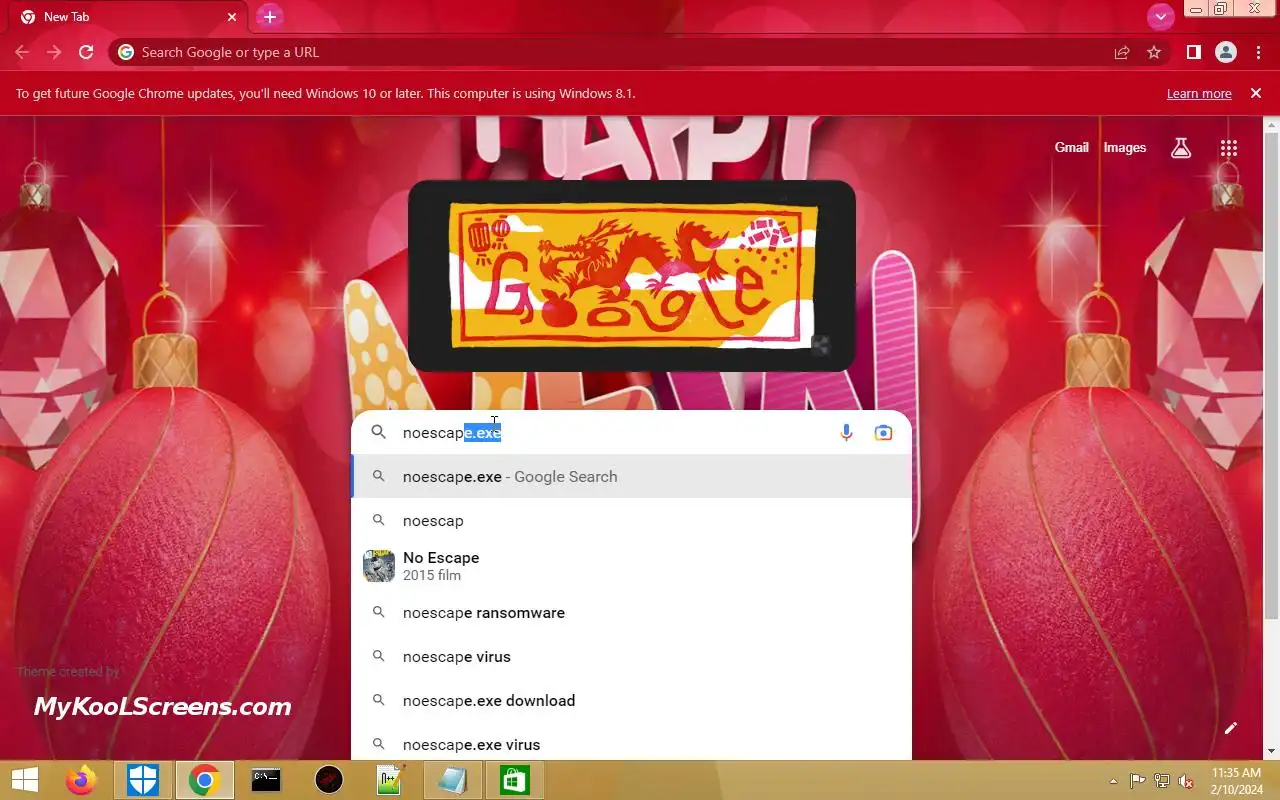Screen dimensions: 1280x800
Task: Select the noescape ransomware suggestion
Action: [x=631, y=612]
